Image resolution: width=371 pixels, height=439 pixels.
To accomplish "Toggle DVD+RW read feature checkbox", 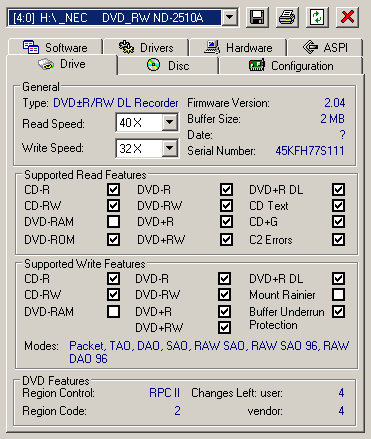I will (x=226, y=239).
